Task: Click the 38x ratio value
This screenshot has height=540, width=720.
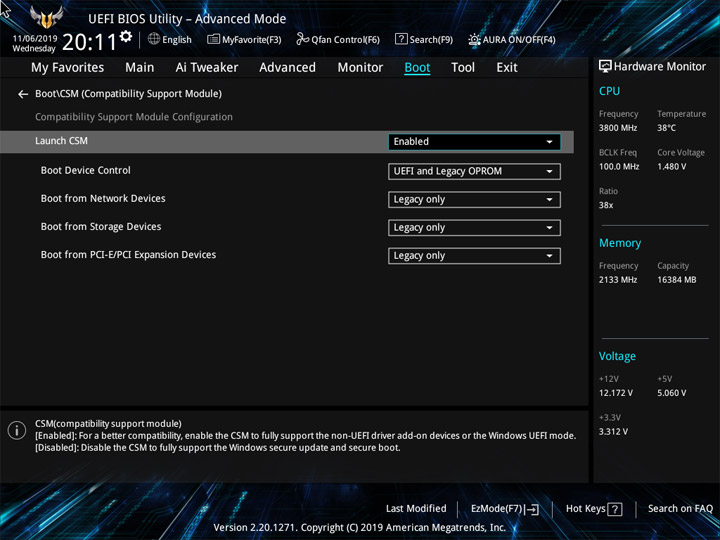Action: [x=606, y=205]
